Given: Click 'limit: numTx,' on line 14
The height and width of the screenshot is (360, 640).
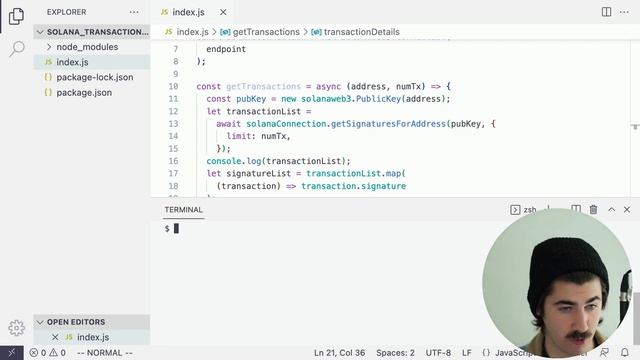Looking at the screenshot, I should click(258, 136).
